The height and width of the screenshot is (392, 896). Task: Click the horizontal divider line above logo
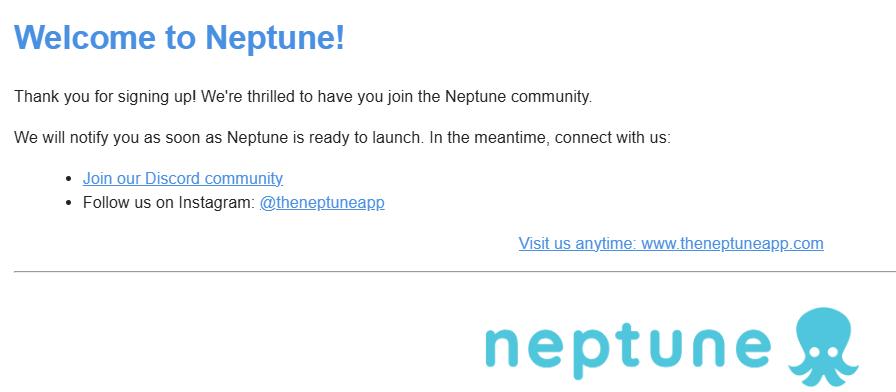click(455, 272)
